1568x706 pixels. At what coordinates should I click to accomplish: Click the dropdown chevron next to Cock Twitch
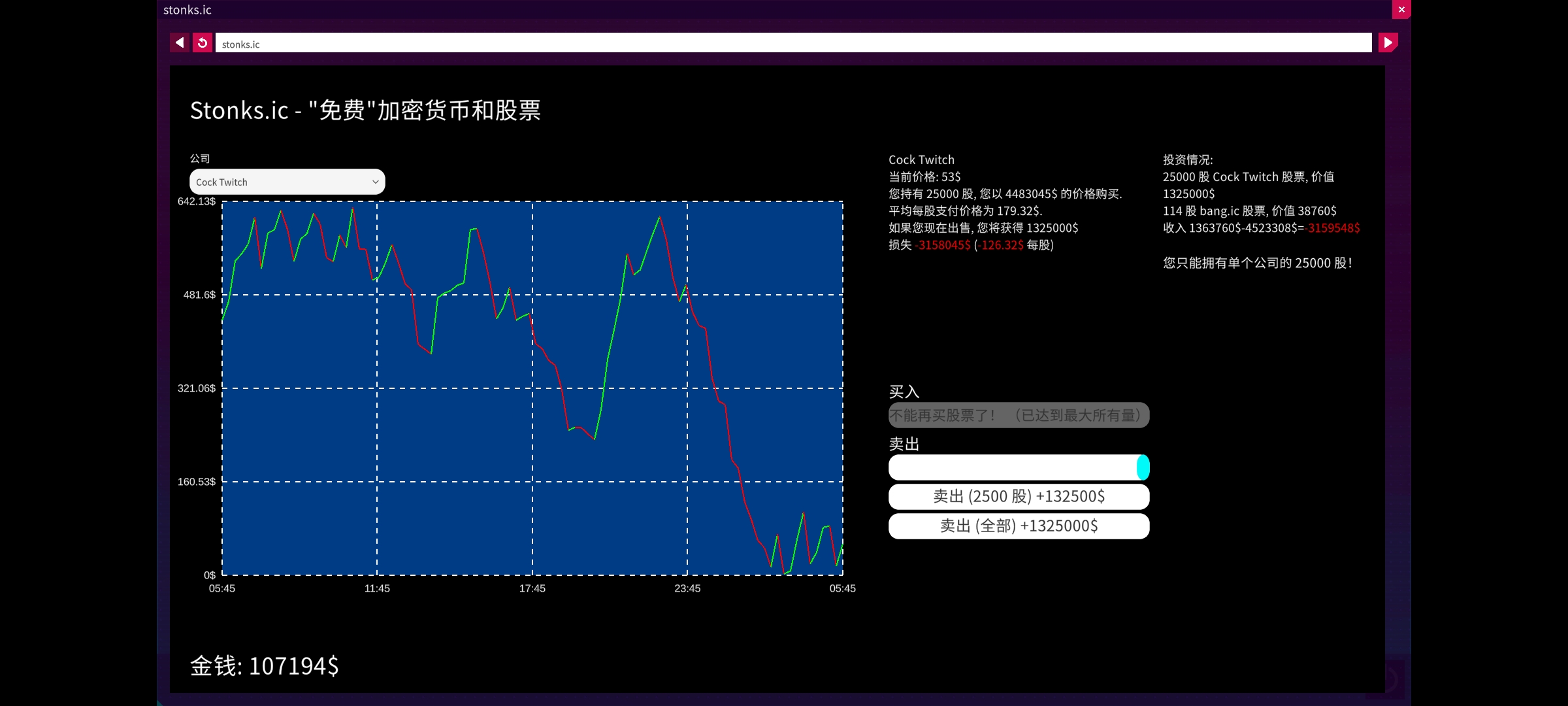(376, 182)
